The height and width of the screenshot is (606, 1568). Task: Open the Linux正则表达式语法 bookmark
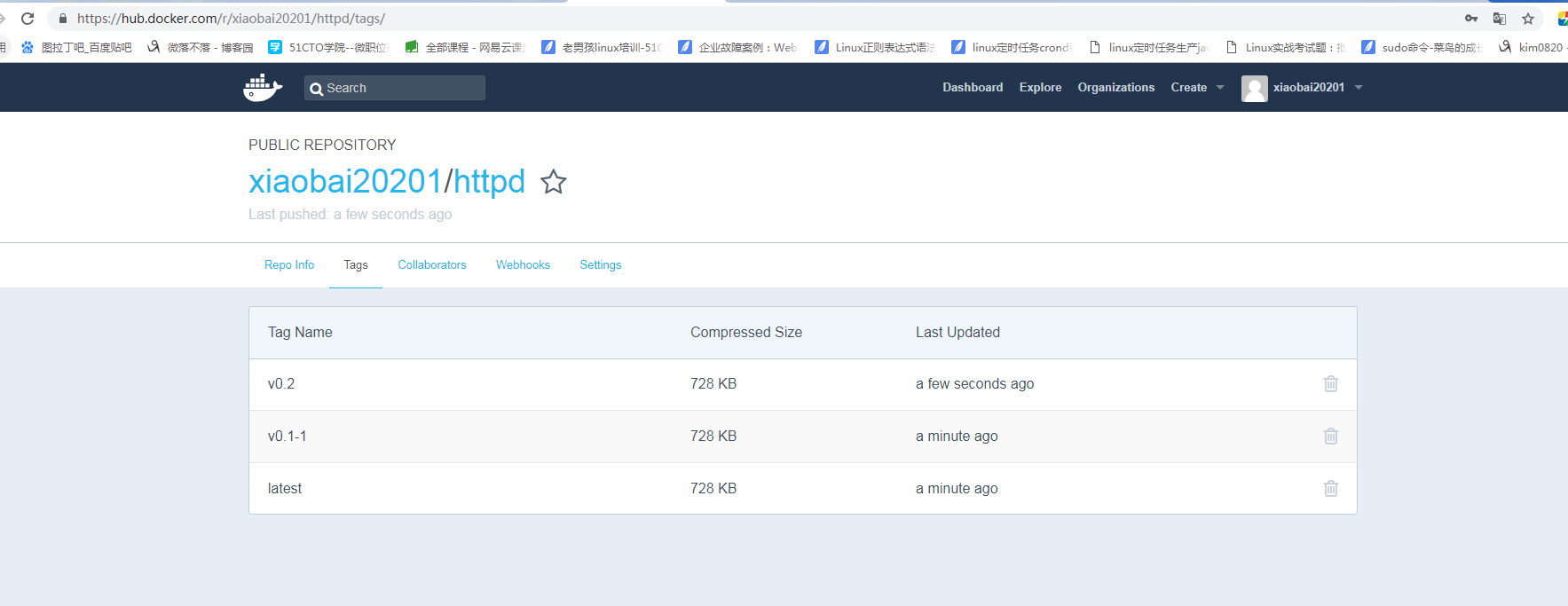[x=875, y=47]
